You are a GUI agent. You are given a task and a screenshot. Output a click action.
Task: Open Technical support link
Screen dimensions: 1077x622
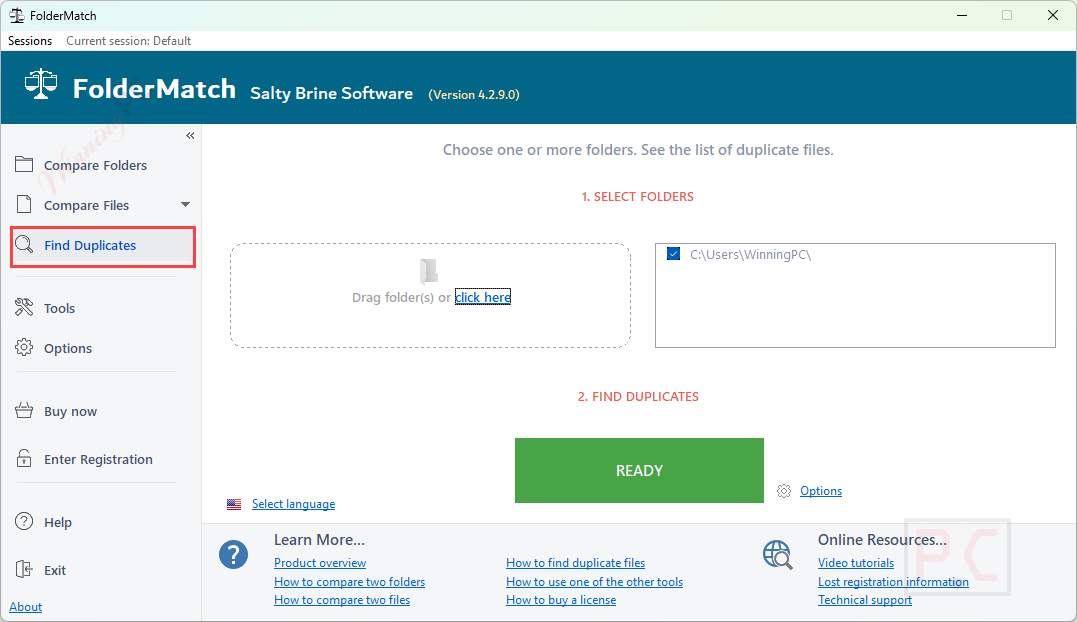[x=865, y=599]
